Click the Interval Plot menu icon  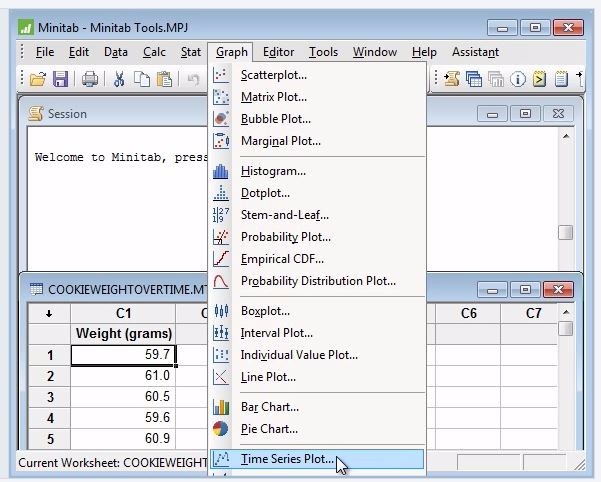pos(221,333)
